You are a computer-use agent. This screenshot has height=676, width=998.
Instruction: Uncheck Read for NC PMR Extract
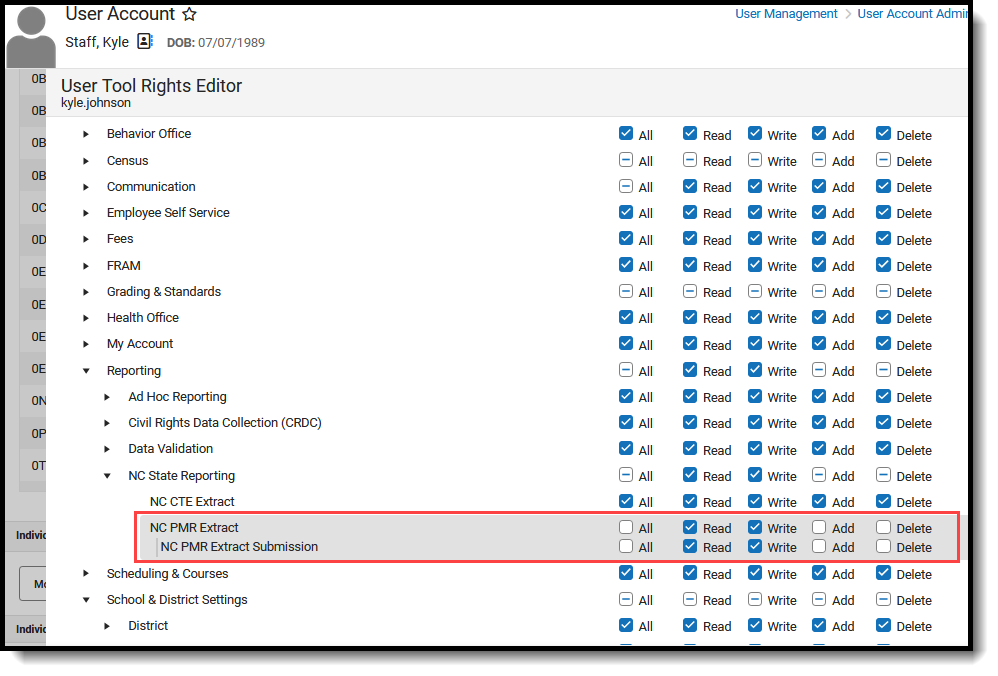click(x=690, y=527)
